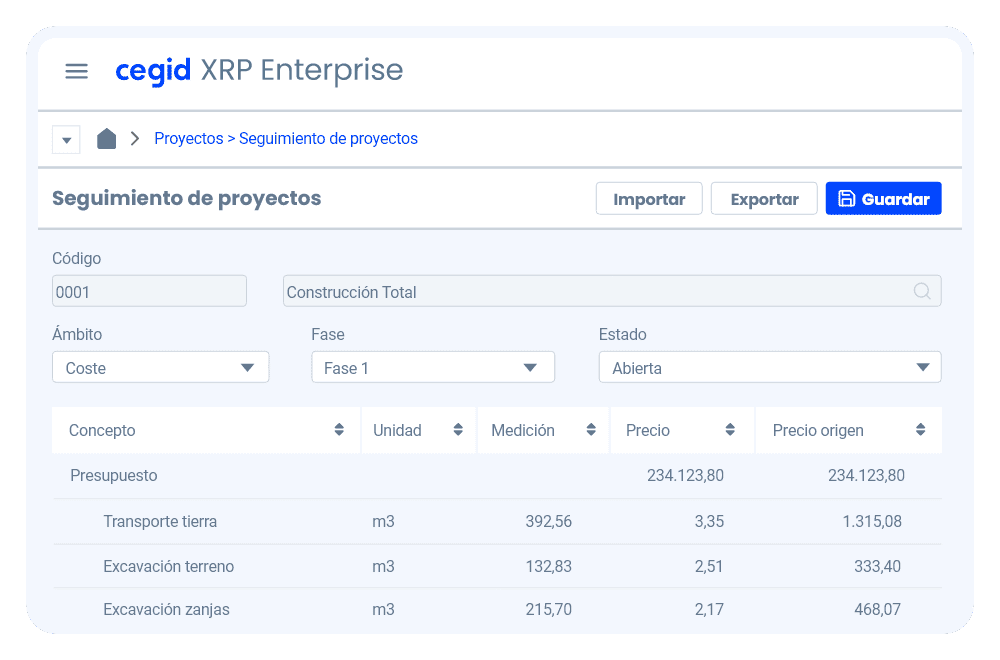This screenshot has height=660, width=1000.
Task: Open the Estado dropdown showing Abierta
Action: (x=769, y=367)
